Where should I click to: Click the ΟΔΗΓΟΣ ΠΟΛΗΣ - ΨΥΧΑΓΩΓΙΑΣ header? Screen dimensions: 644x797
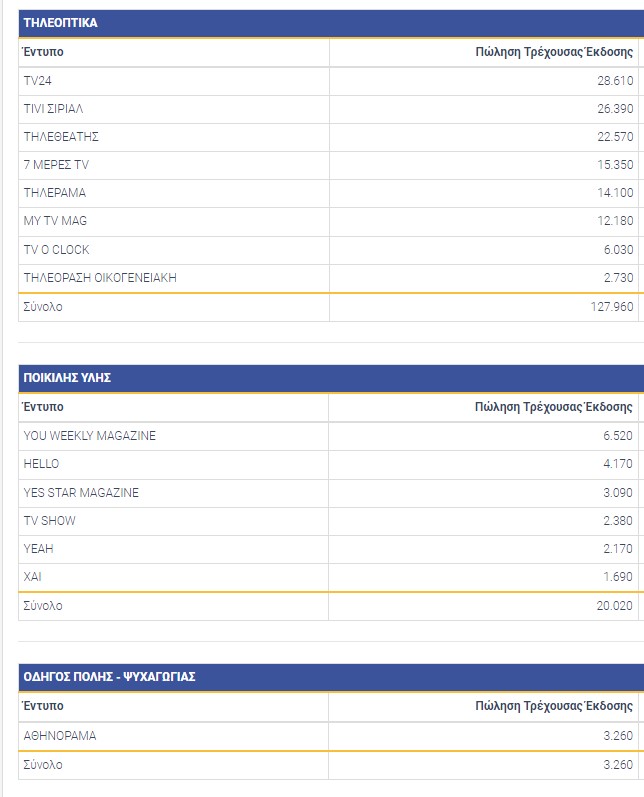[x=109, y=677]
